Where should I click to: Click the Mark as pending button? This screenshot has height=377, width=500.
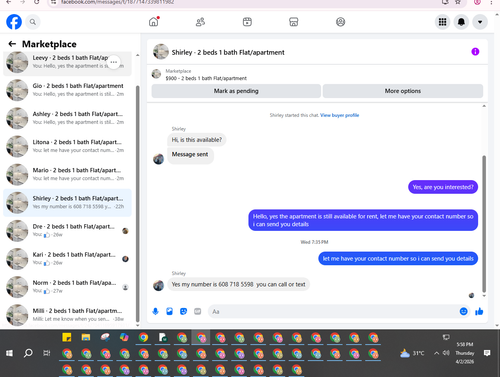[236, 91]
